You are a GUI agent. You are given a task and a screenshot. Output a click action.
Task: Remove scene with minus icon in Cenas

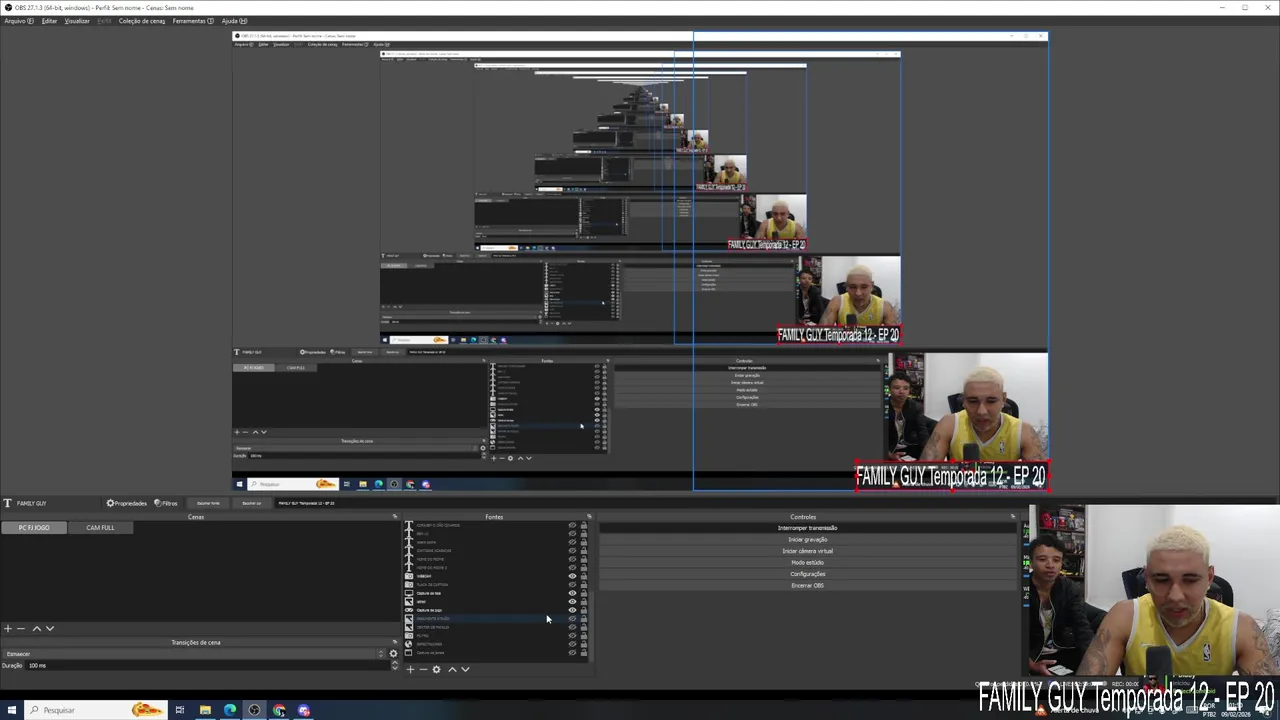click(20, 628)
